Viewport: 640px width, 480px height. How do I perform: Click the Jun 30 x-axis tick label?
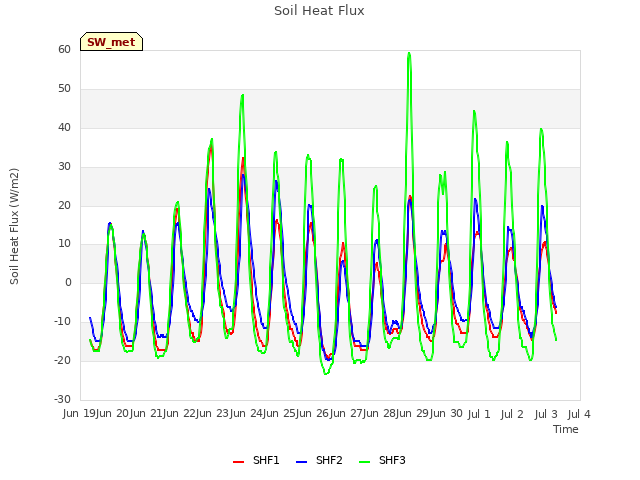[445, 414]
